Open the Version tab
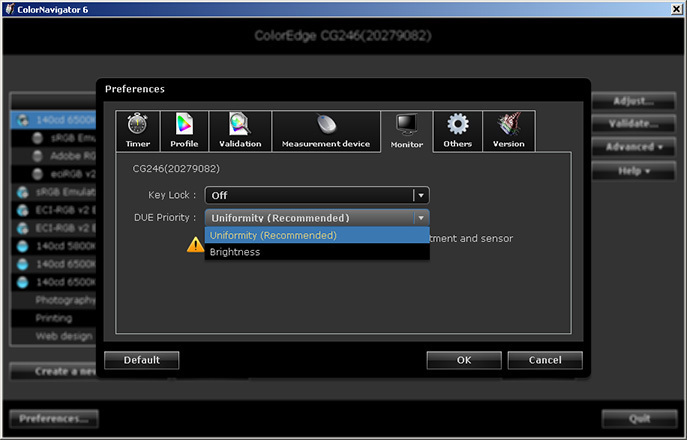This screenshot has height=440, width=687. (x=509, y=131)
